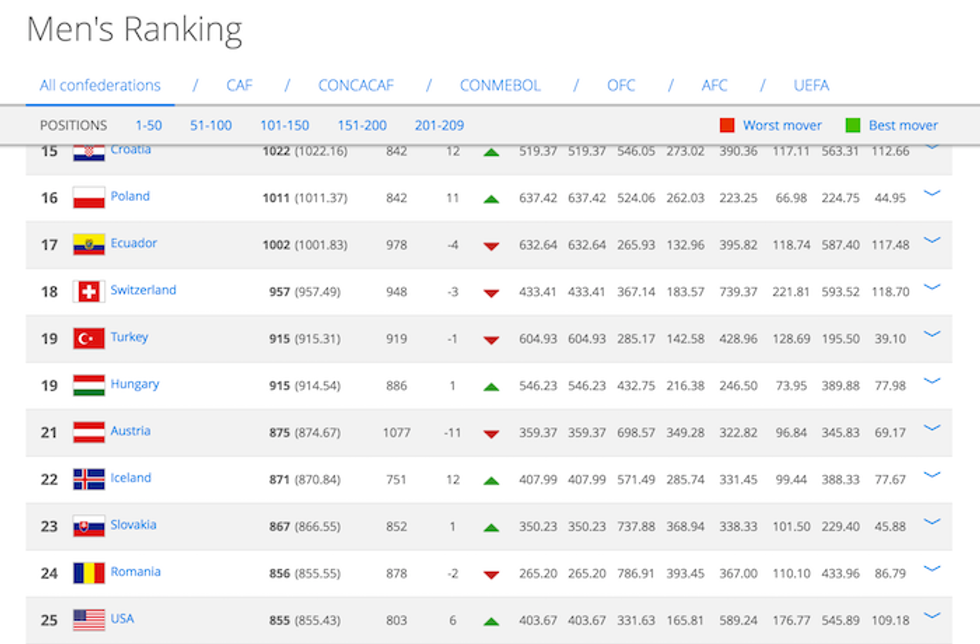Image resolution: width=980 pixels, height=644 pixels.
Task: Expand the Poland row details chevron
Action: [932, 193]
